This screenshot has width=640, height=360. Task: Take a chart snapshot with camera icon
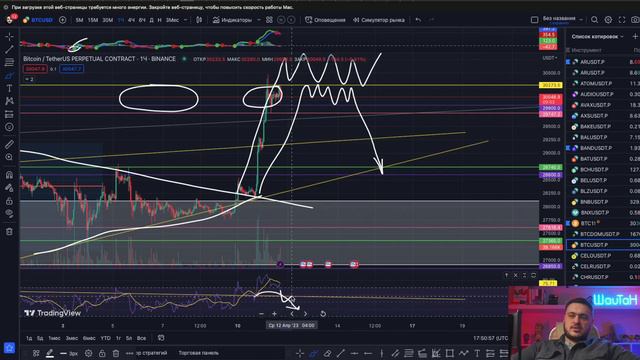(635, 20)
